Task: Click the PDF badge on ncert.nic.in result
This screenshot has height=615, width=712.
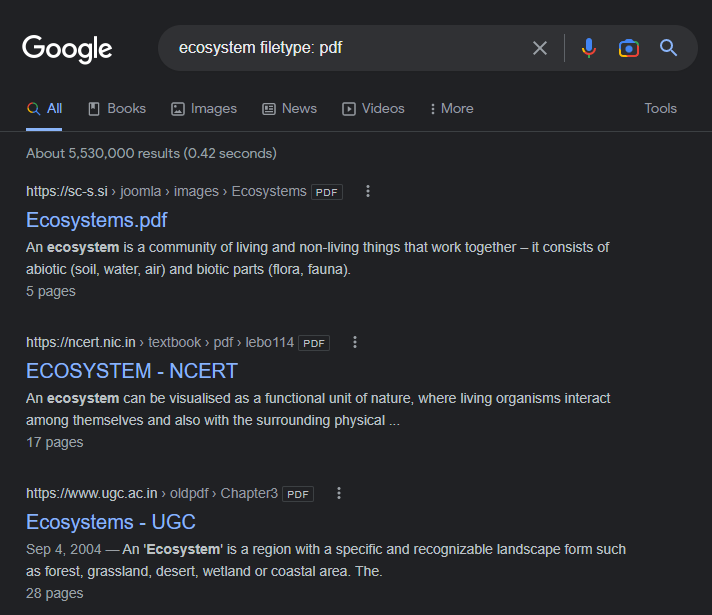Action: (x=314, y=343)
